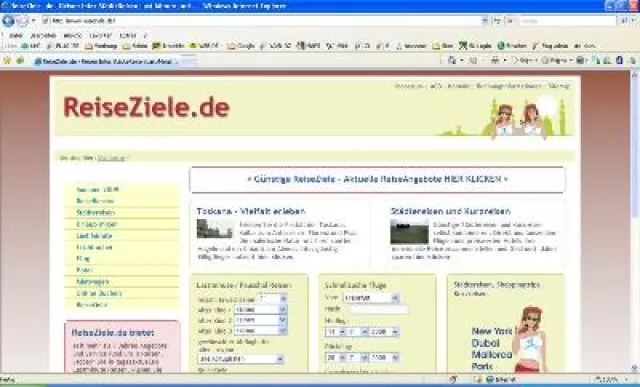Open the Hotel sidebar link

[x=84, y=270]
